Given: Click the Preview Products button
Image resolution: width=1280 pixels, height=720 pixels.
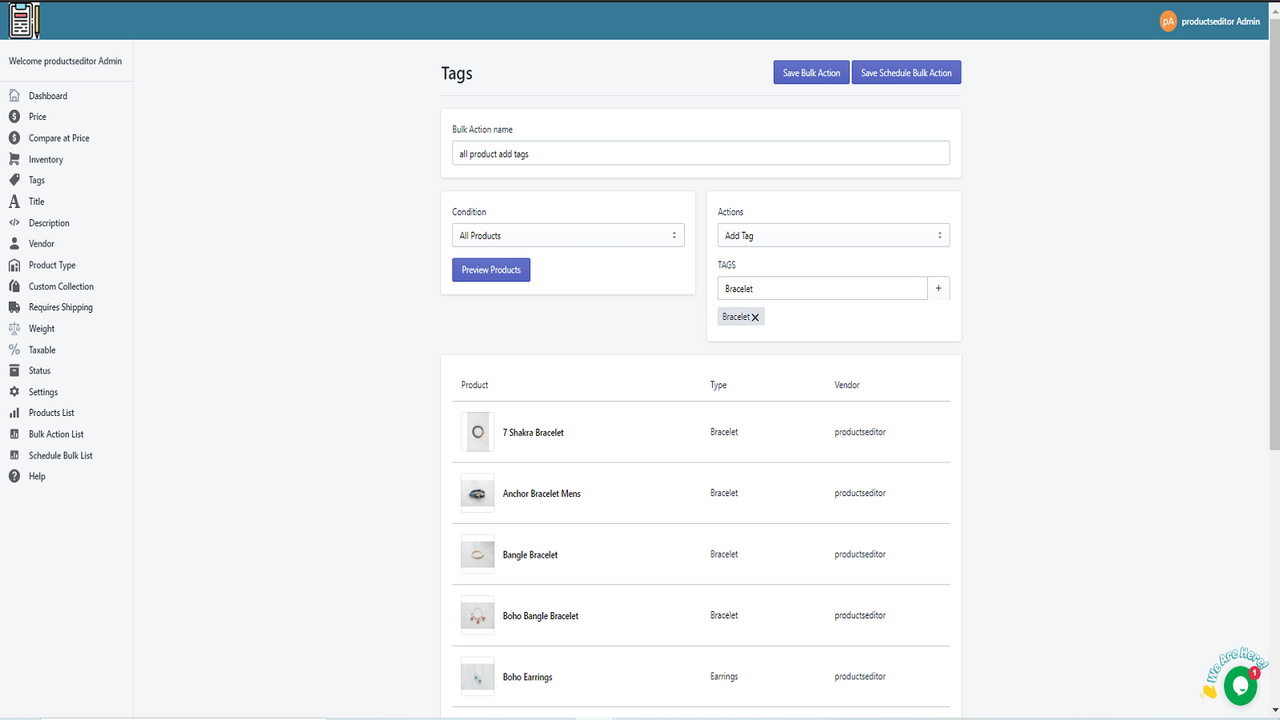Looking at the screenshot, I should (491, 270).
